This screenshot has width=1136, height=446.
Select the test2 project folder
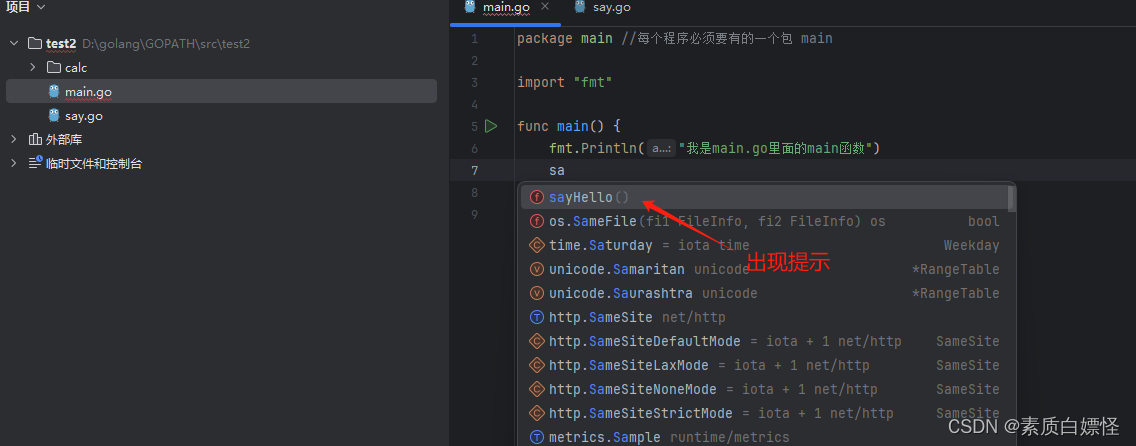[x=61, y=43]
